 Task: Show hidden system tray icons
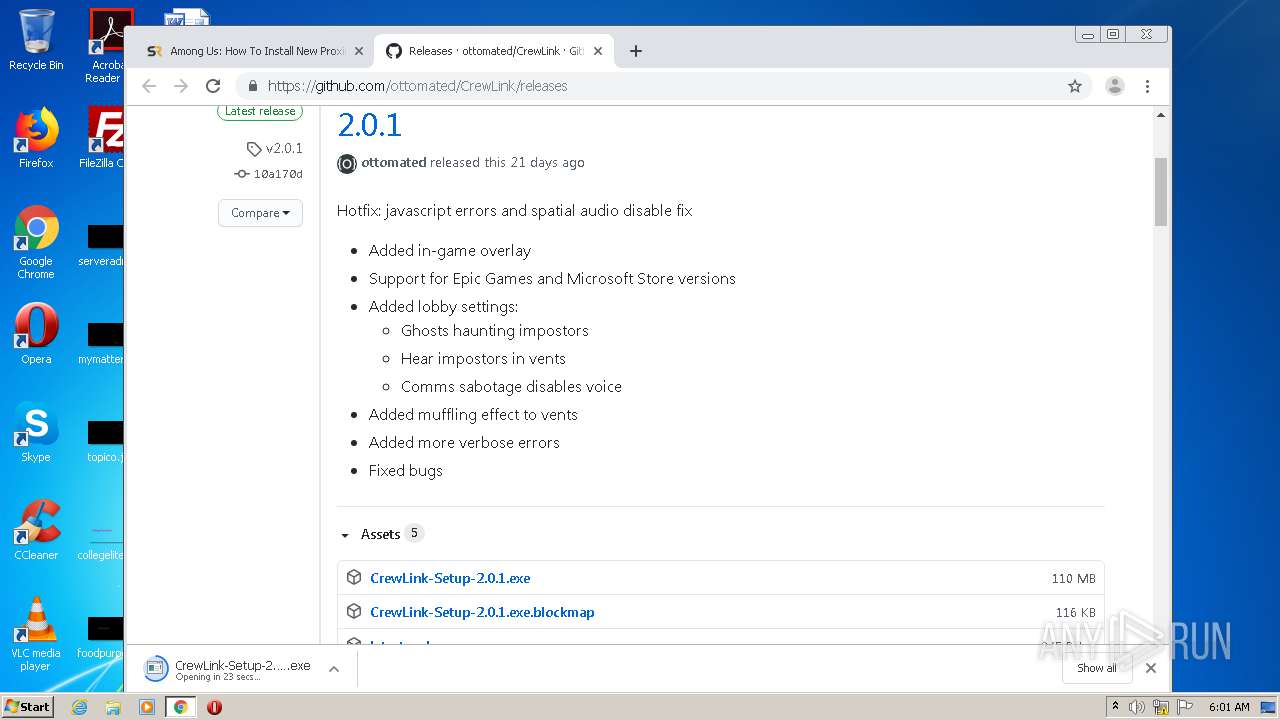coord(1116,707)
